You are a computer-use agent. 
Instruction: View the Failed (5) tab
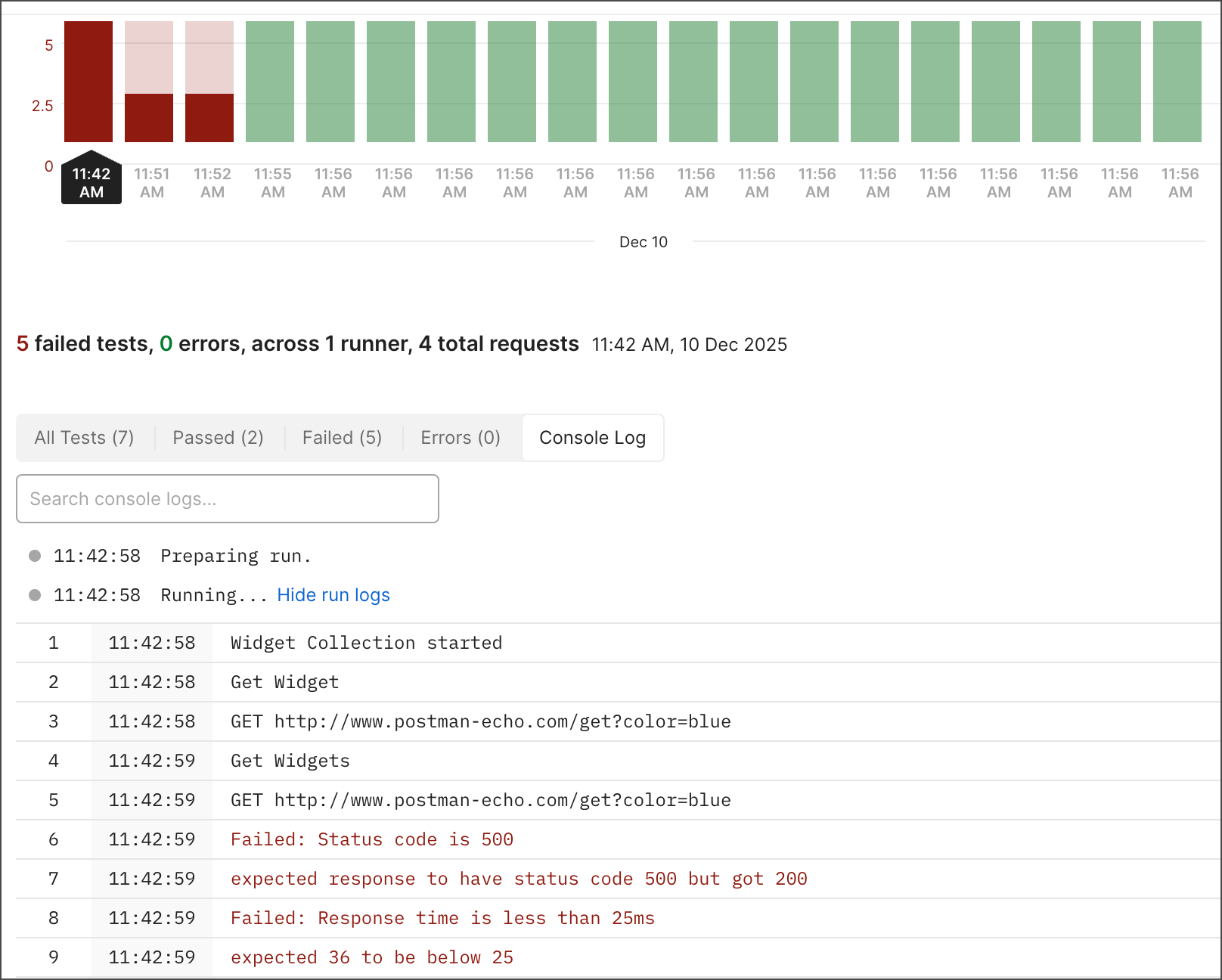click(342, 437)
